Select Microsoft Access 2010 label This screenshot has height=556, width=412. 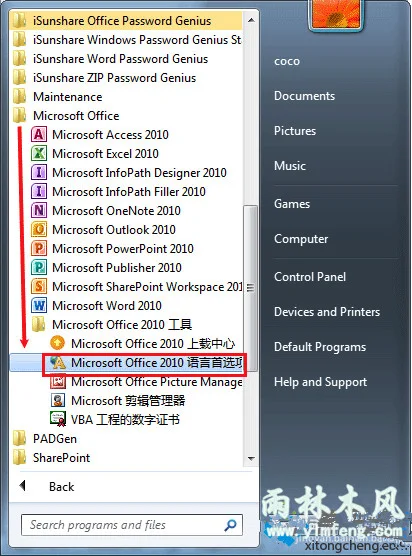[x=110, y=135]
